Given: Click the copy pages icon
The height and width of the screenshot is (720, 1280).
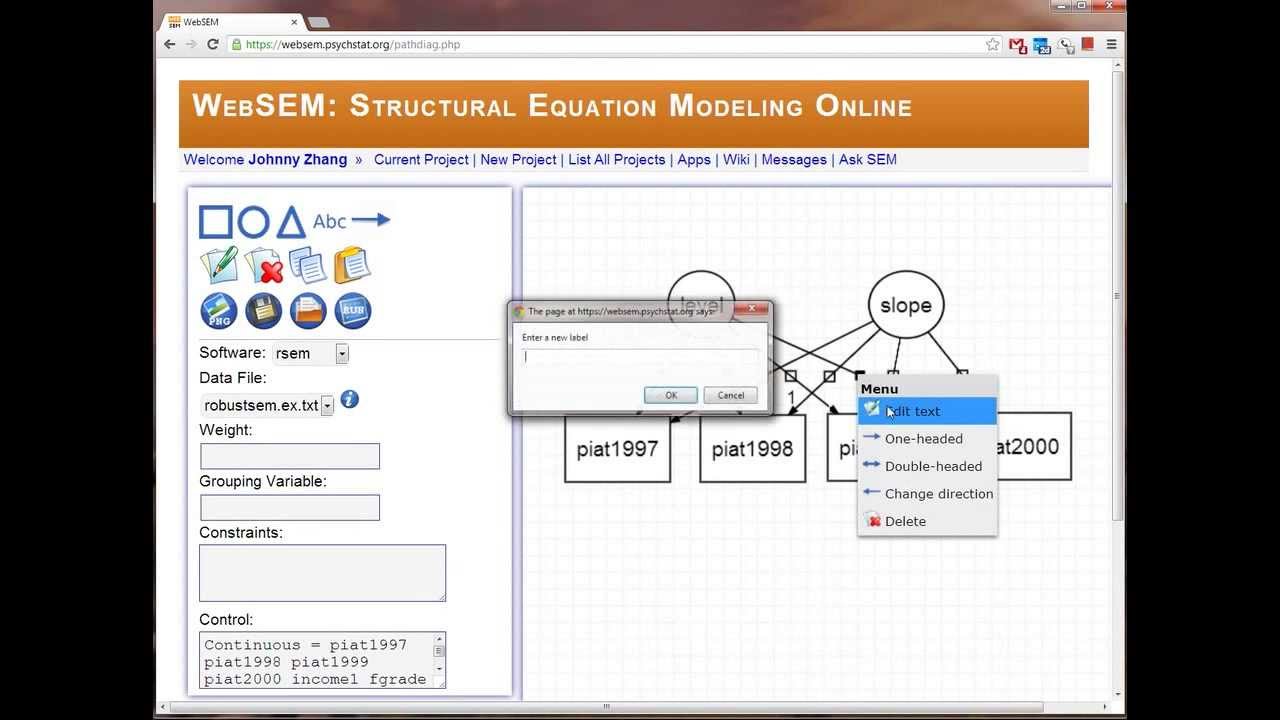Looking at the screenshot, I should pos(307,266).
